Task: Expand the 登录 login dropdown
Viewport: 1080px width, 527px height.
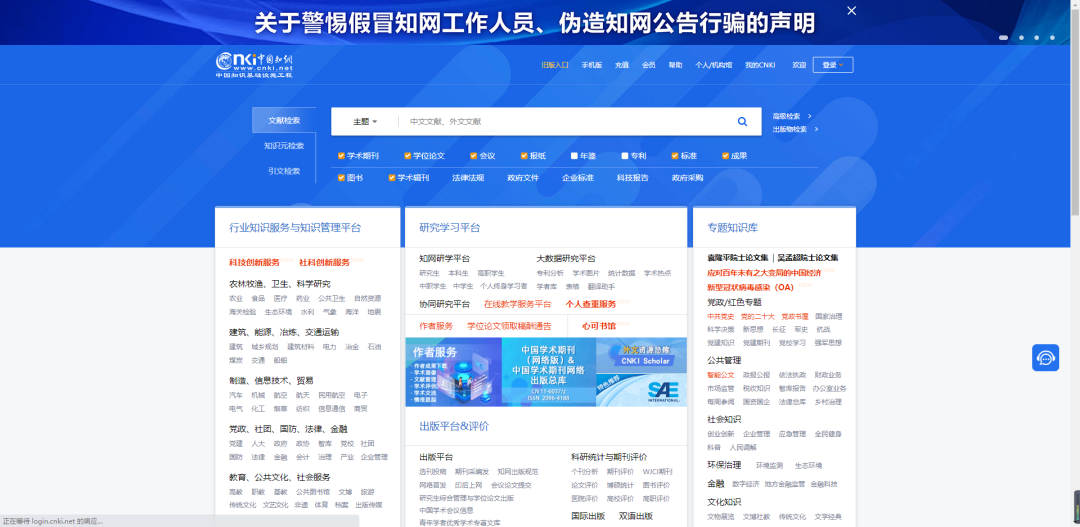Action: coord(833,65)
